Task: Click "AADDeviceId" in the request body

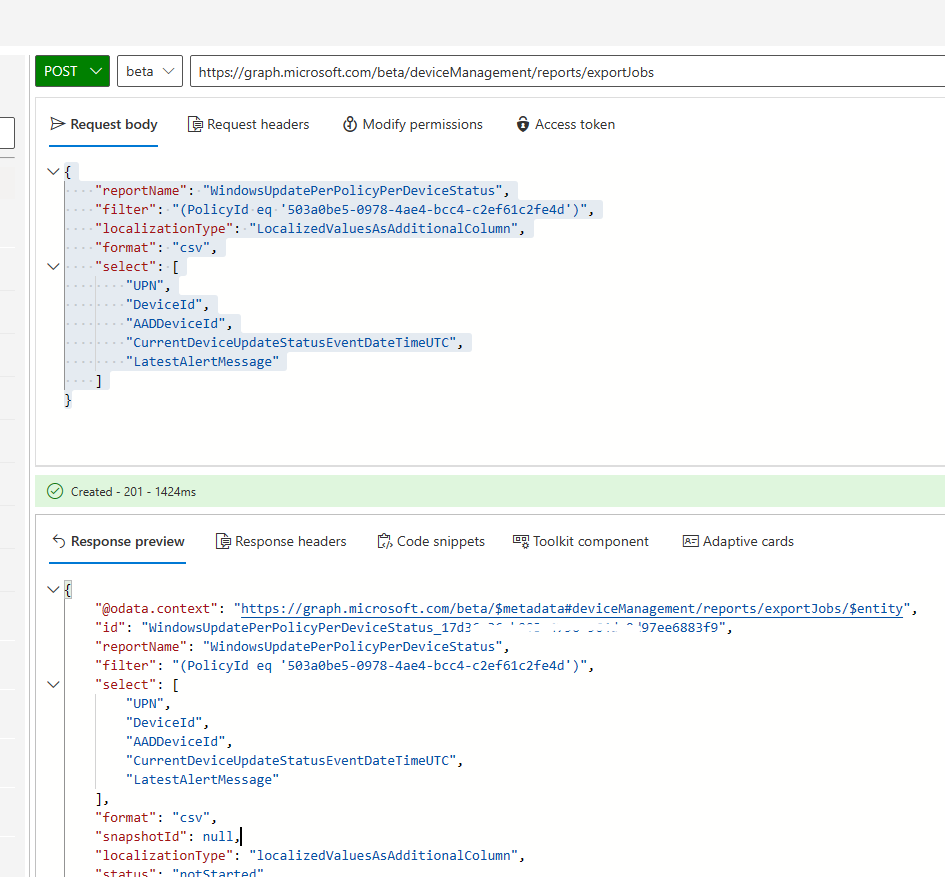Action: [175, 324]
